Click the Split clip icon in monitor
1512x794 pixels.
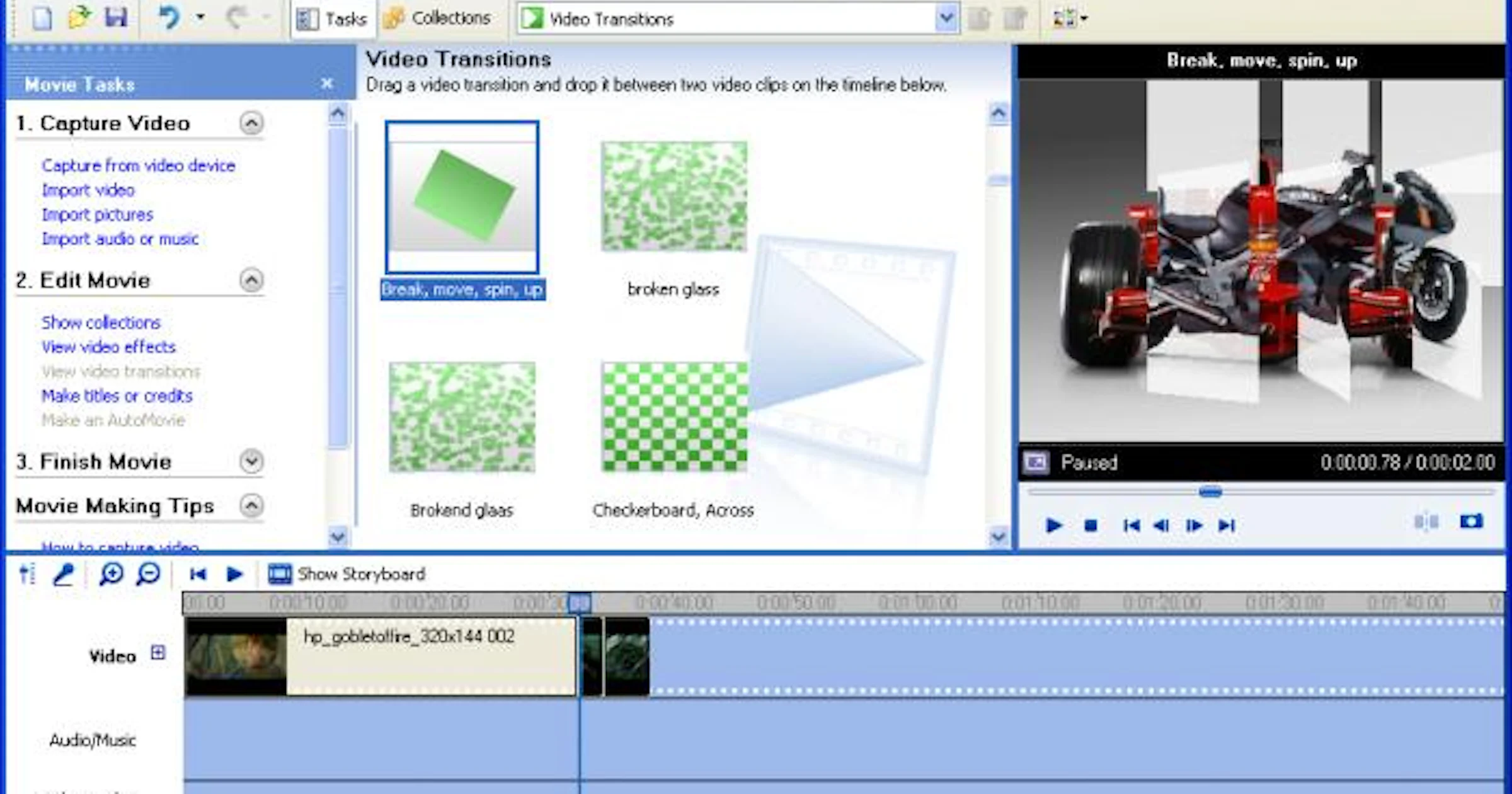(1426, 522)
